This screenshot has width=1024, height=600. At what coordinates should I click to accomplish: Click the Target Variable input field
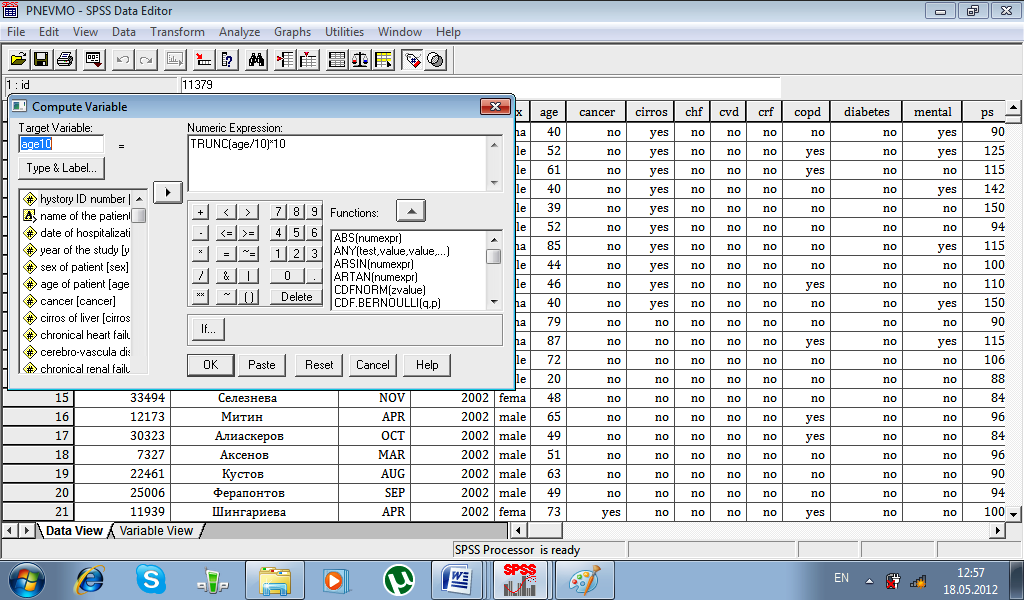tap(61, 144)
